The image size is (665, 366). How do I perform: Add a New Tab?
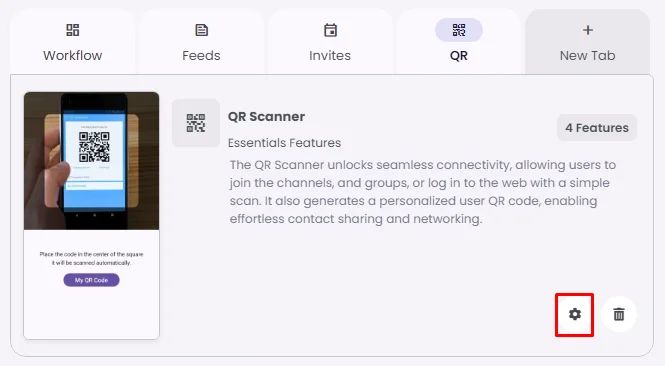tap(587, 42)
